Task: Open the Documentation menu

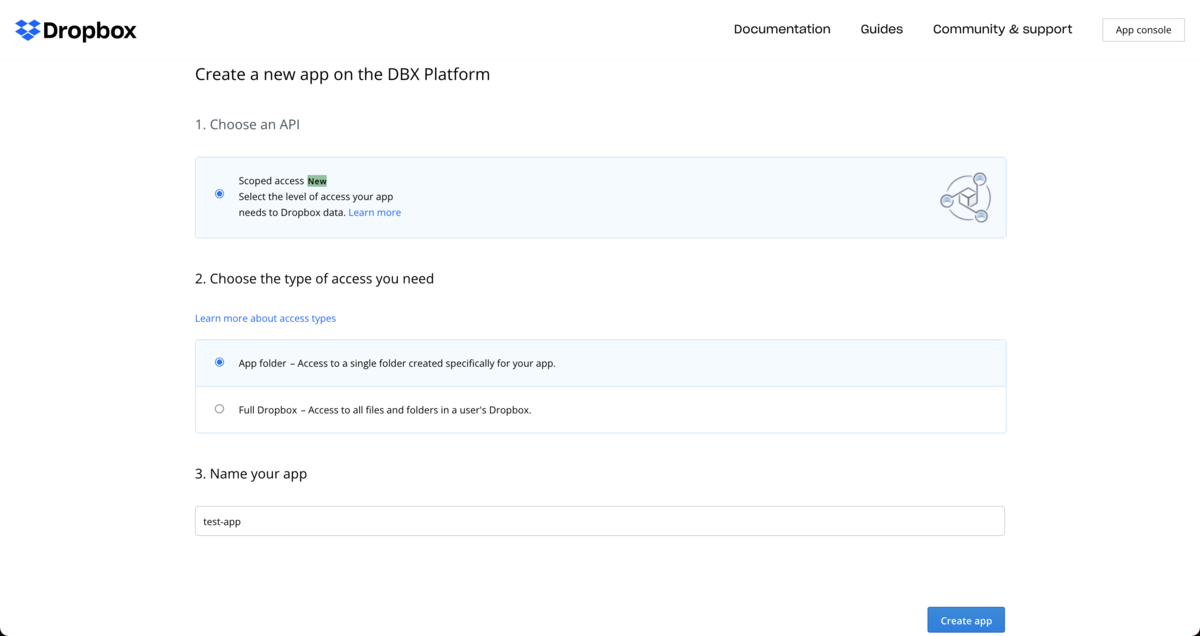Action: click(782, 29)
